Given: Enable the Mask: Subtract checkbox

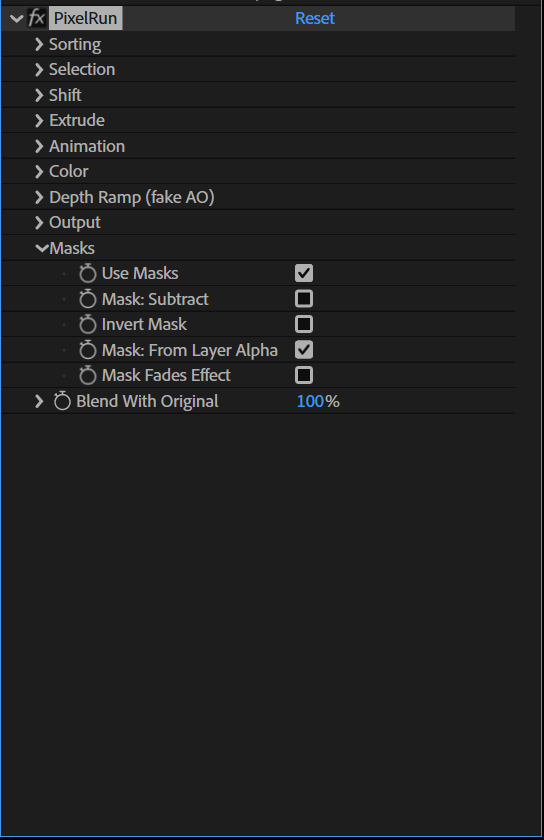Looking at the screenshot, I should pyautogui.click(x=304, y=298).
